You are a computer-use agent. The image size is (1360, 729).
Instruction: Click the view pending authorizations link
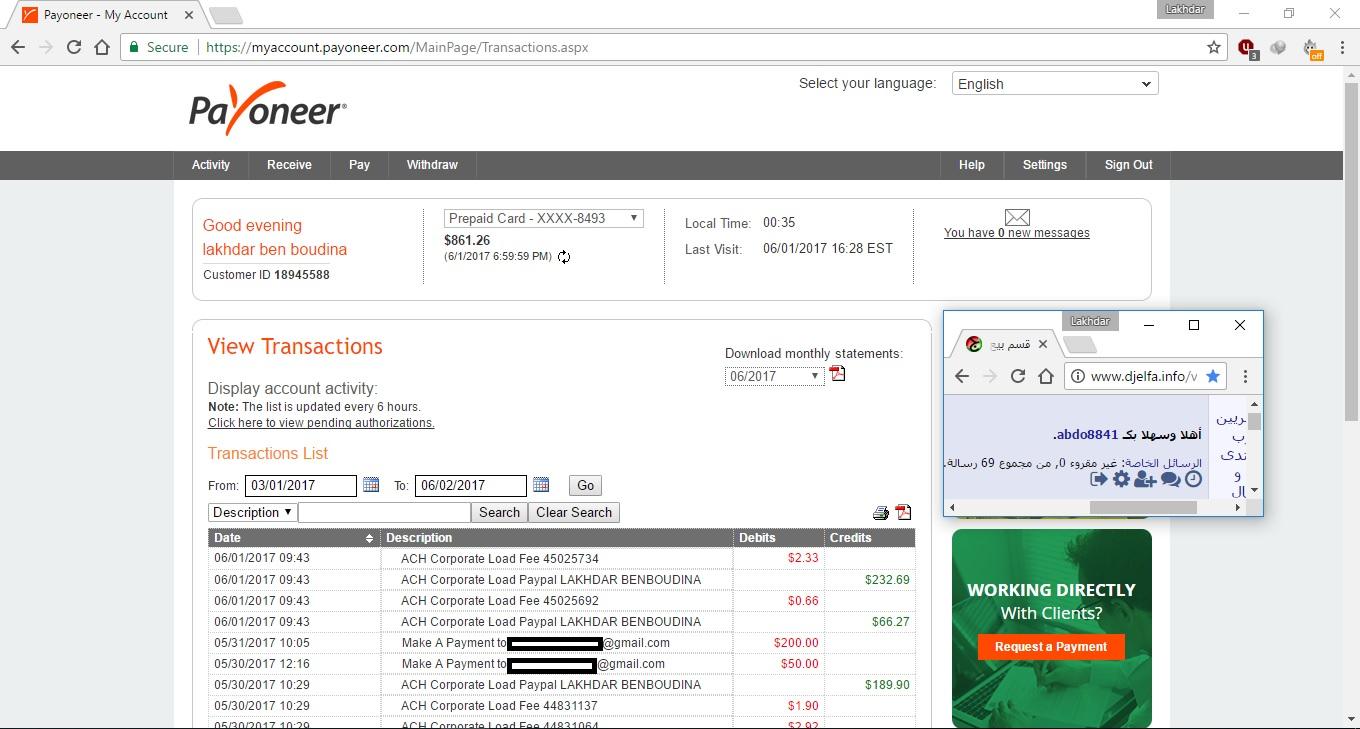(x=321, y=423)
